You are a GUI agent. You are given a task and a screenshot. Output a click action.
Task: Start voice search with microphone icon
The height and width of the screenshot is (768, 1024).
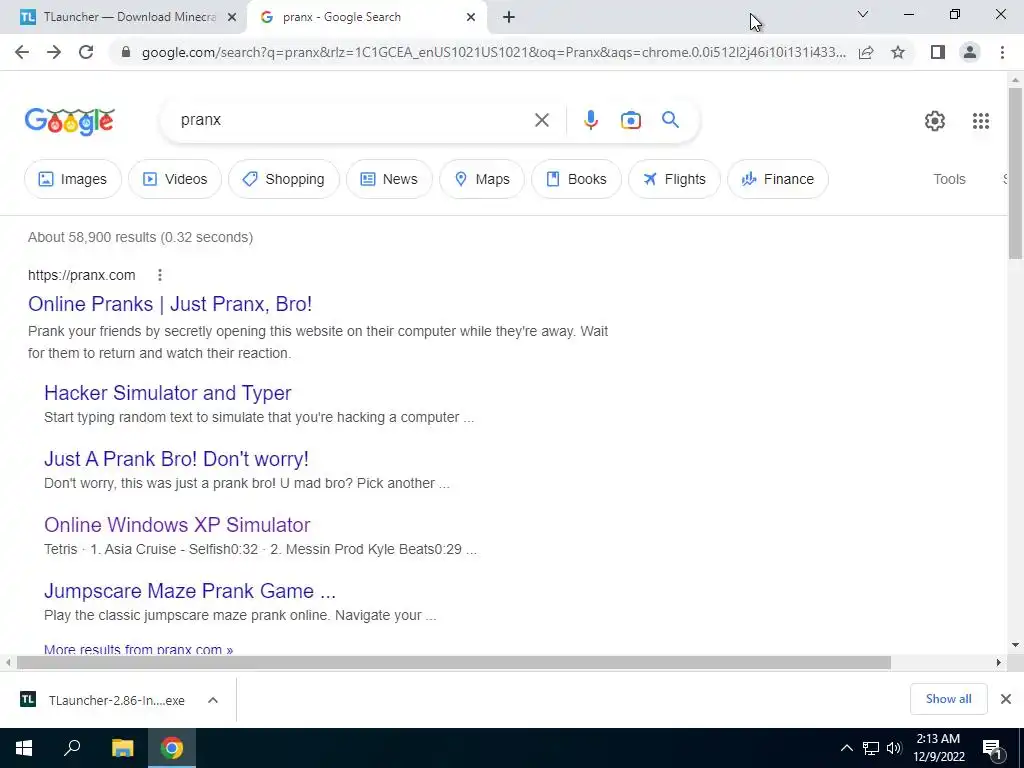click(x=590, y=120)
